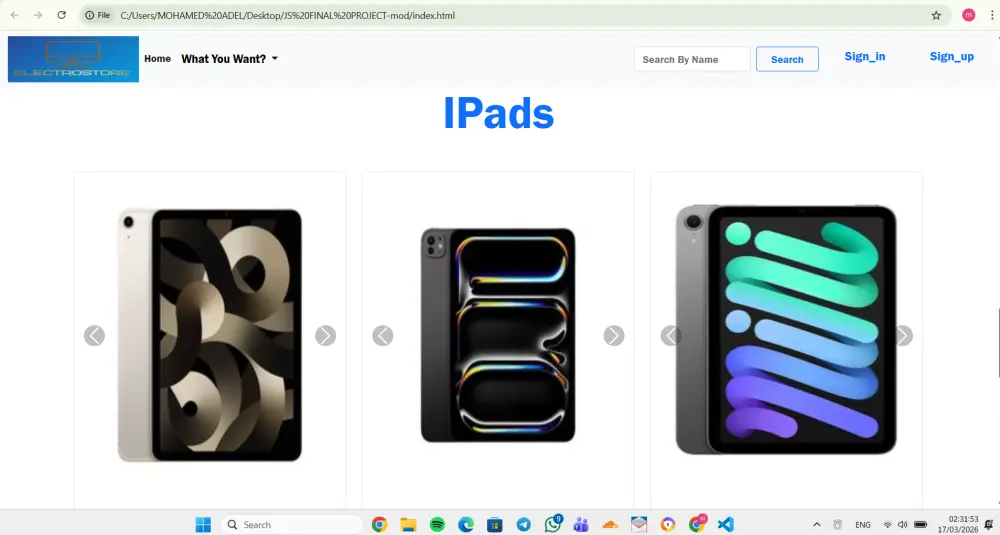
Task: Open Spotify from taskbar
Action: coord(438,524)
